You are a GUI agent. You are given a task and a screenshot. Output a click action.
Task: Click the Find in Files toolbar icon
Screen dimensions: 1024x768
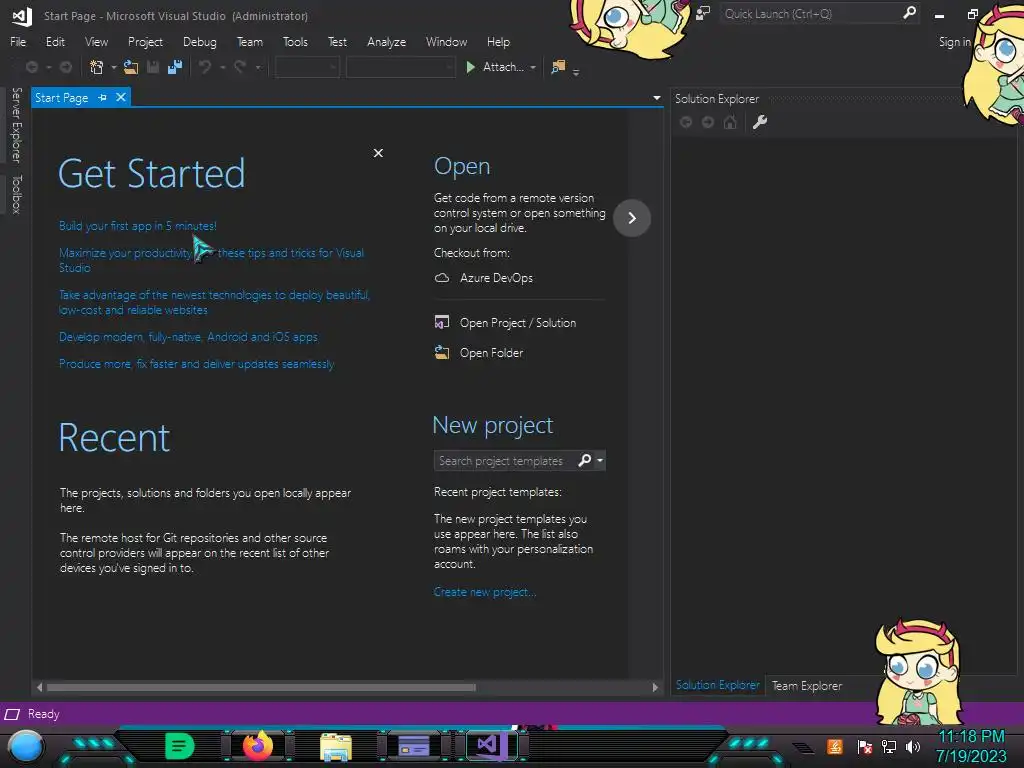point(558,67)
